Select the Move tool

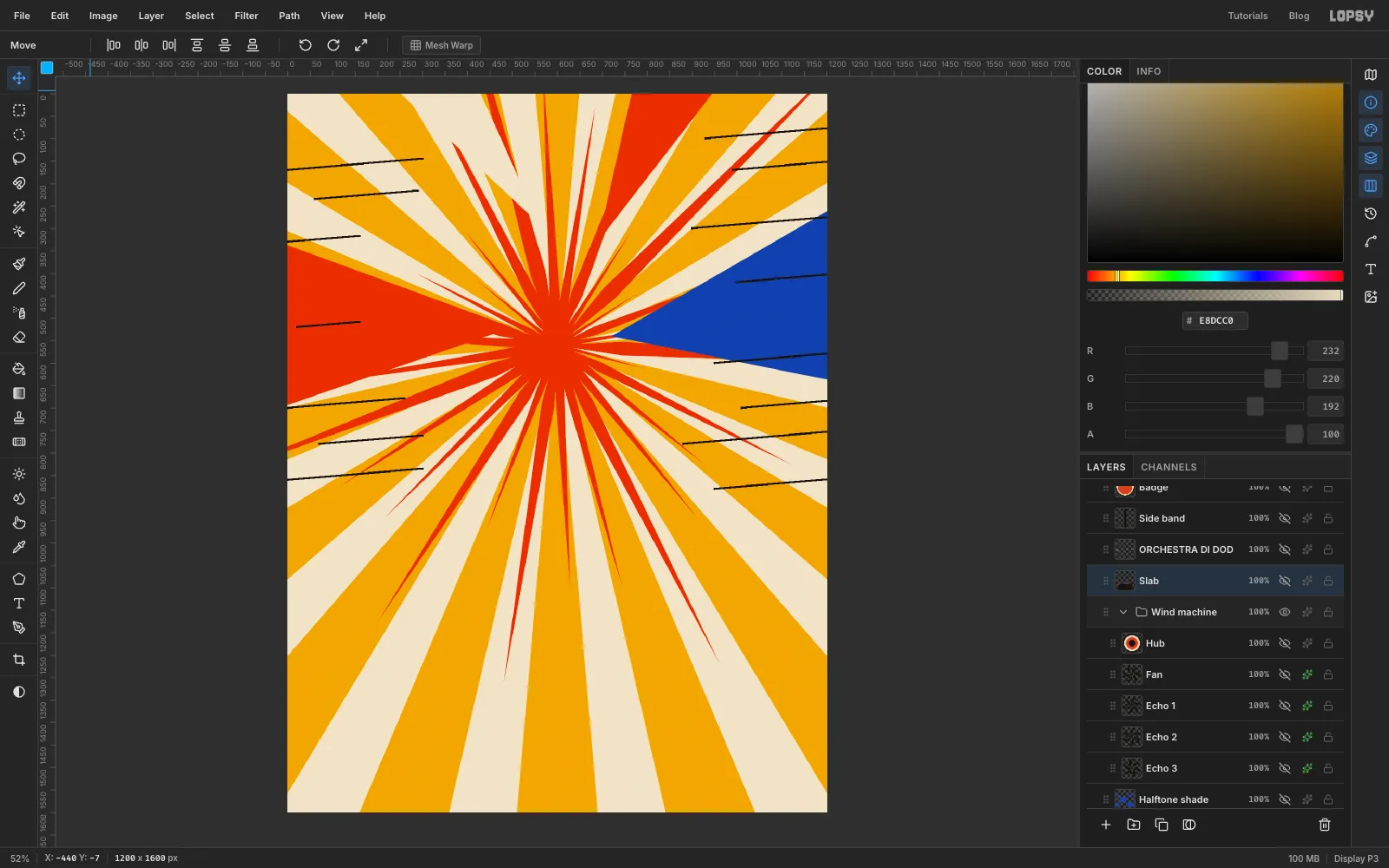[x=19, y=78]
